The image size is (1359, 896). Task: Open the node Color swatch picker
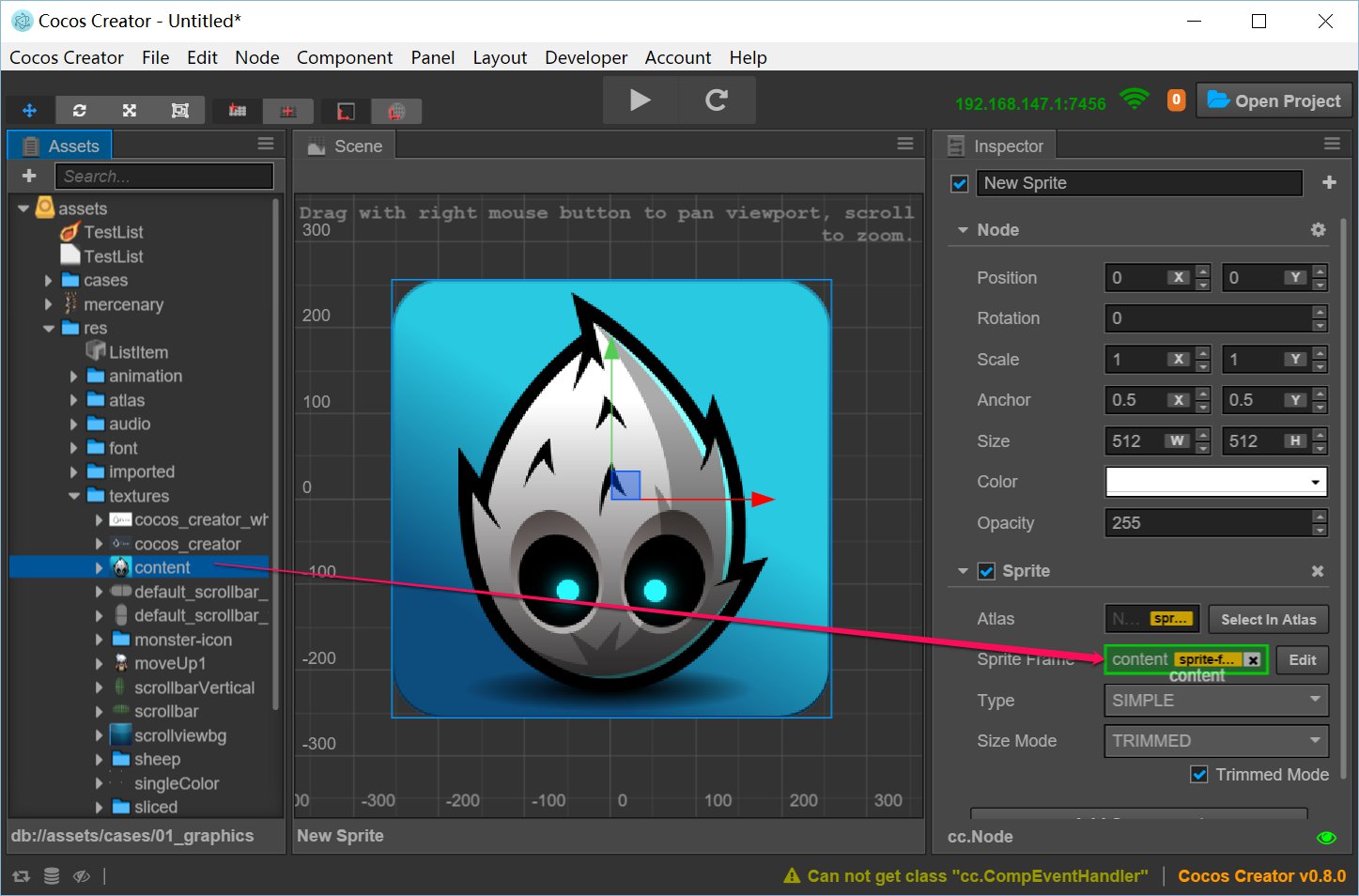[1215, 481]
